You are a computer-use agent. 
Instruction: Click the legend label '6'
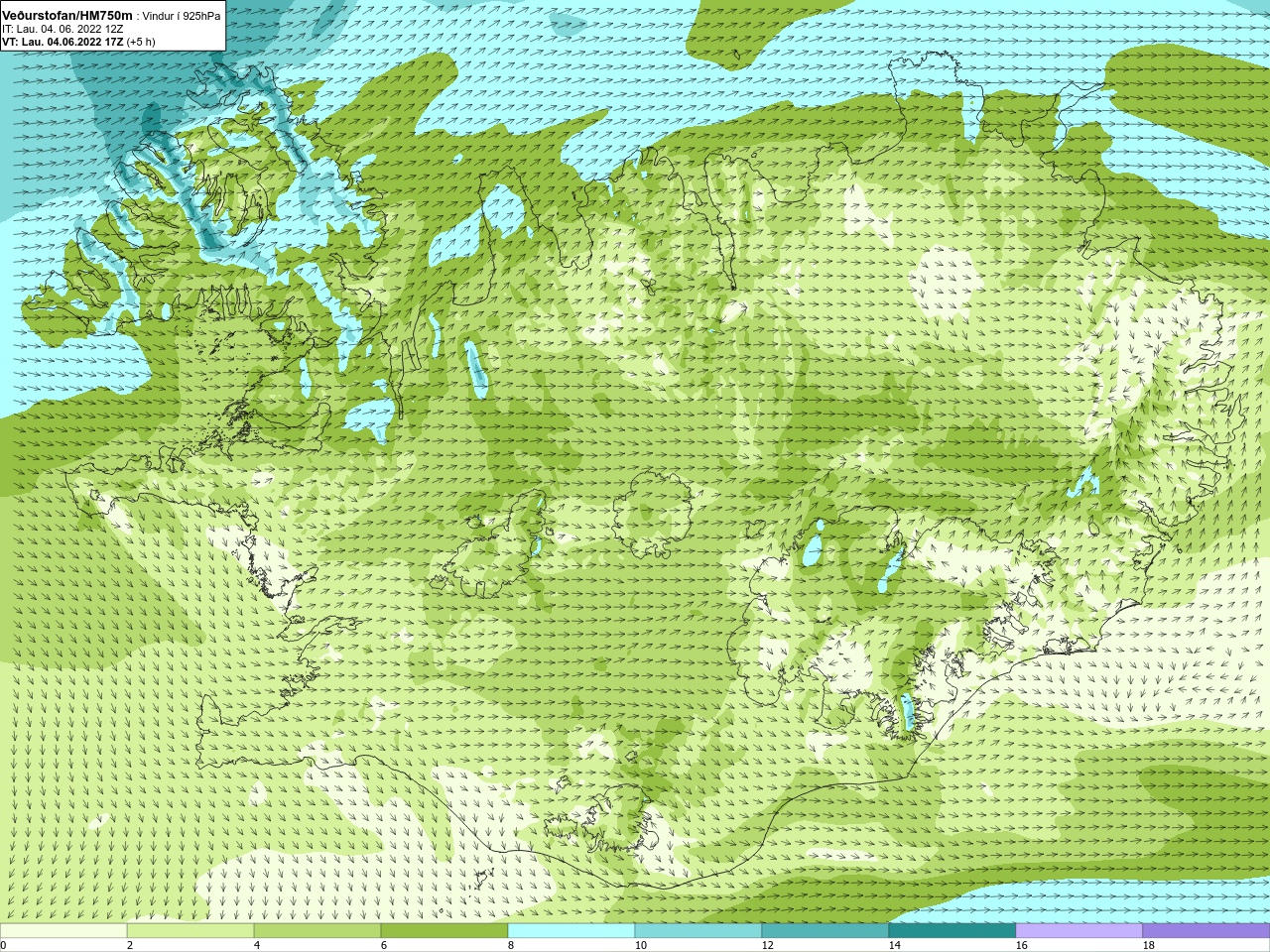[x=384, y=945]
